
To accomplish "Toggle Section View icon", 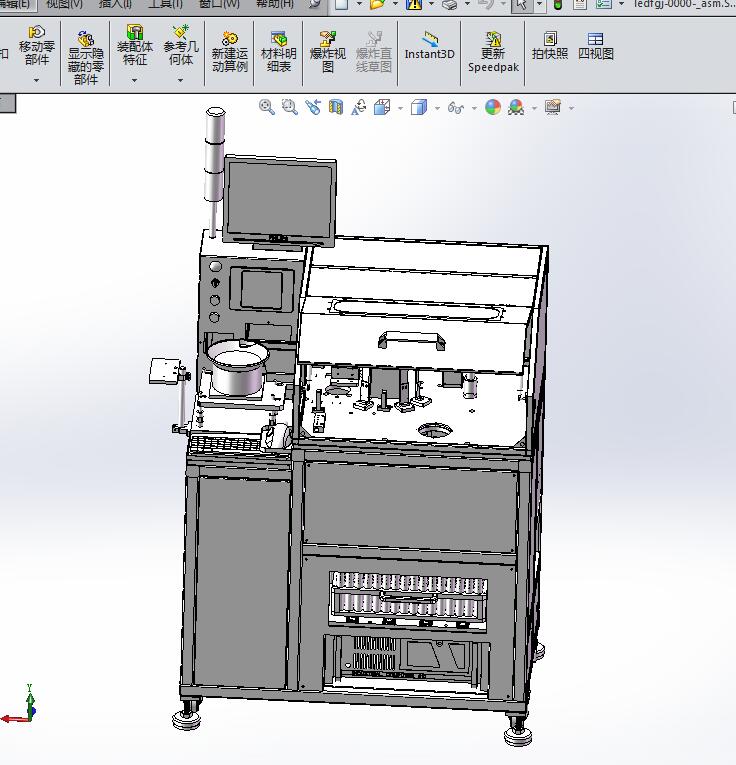I will coord(336,107).
